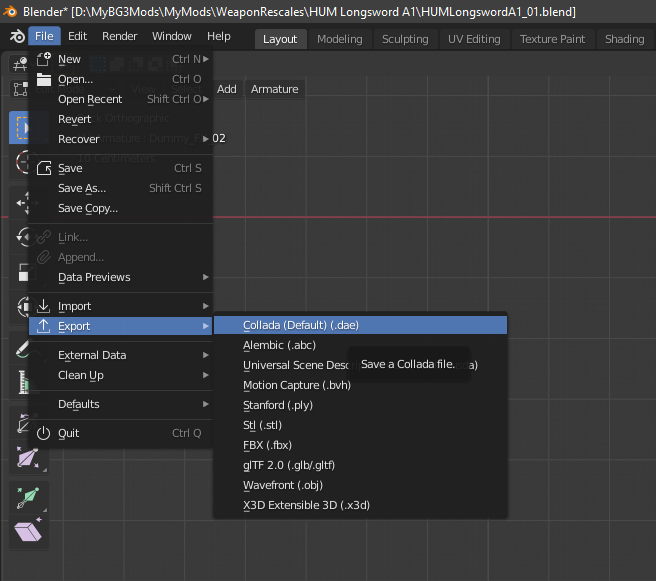Click the New file icon
The height and width of the screenshot is (581, 656).
coord(44,59)
